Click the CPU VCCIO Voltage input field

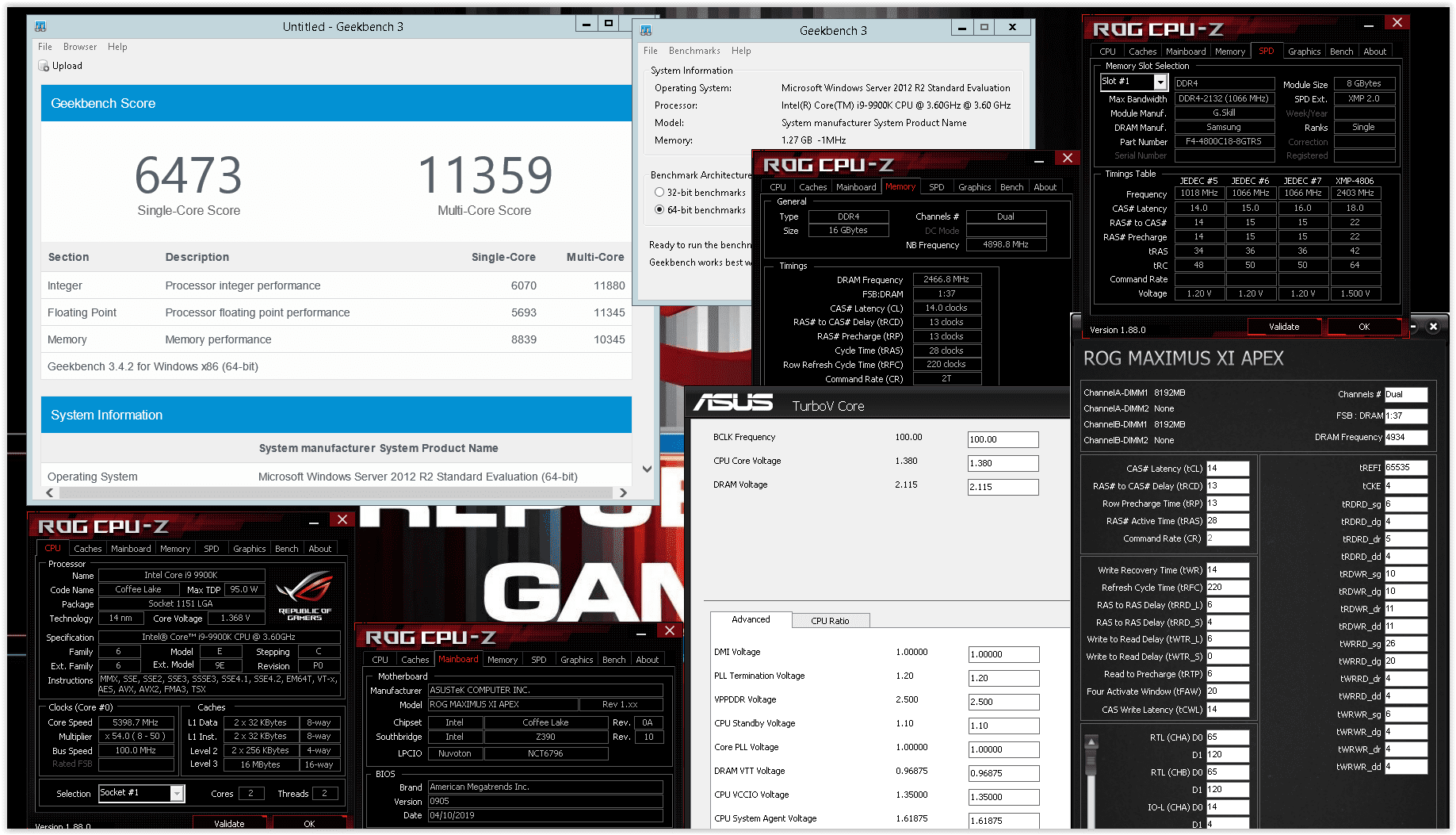1003,797
